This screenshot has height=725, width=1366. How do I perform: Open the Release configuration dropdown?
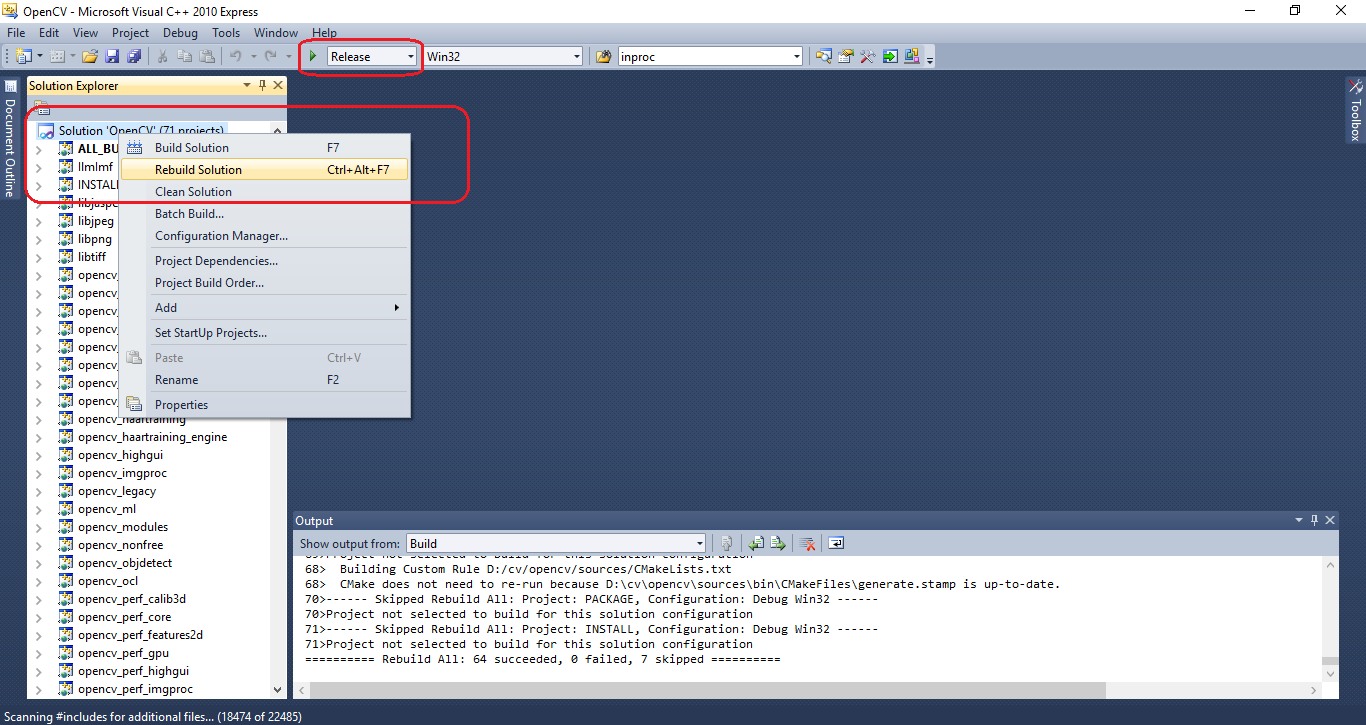(411, 57)
